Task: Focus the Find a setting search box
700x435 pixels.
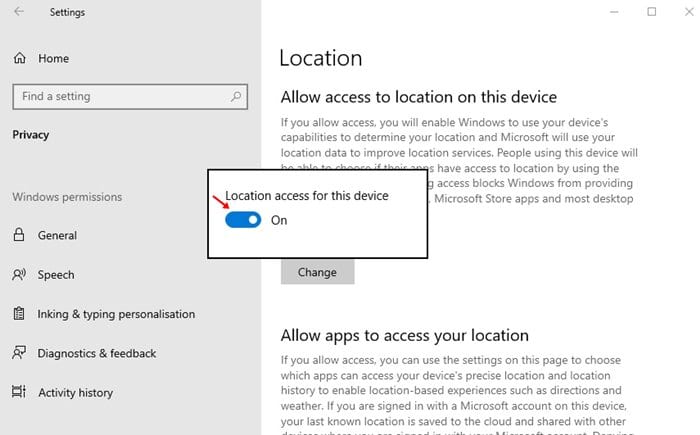Action: click(120, 97)
